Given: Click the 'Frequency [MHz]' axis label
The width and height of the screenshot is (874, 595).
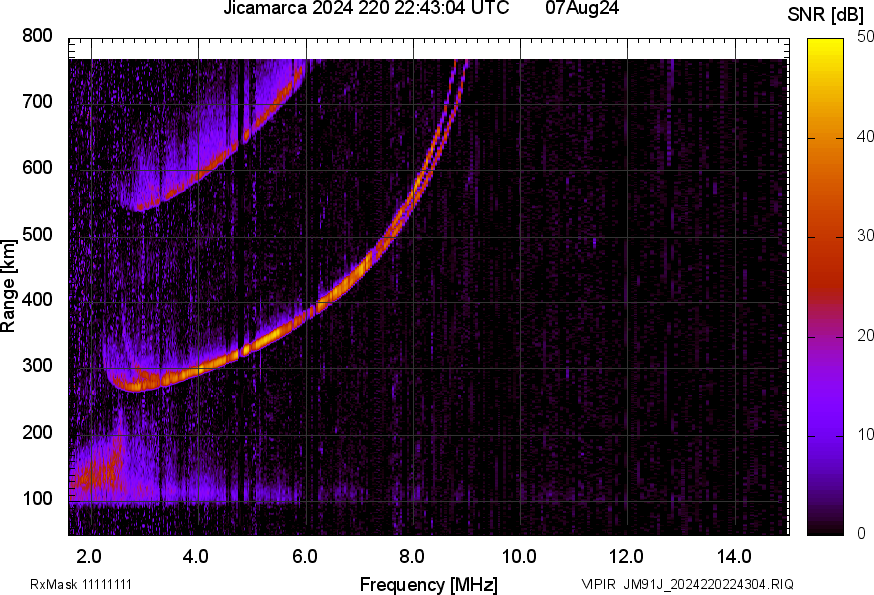Looking at the screenshot, I should tap(429, 584).
